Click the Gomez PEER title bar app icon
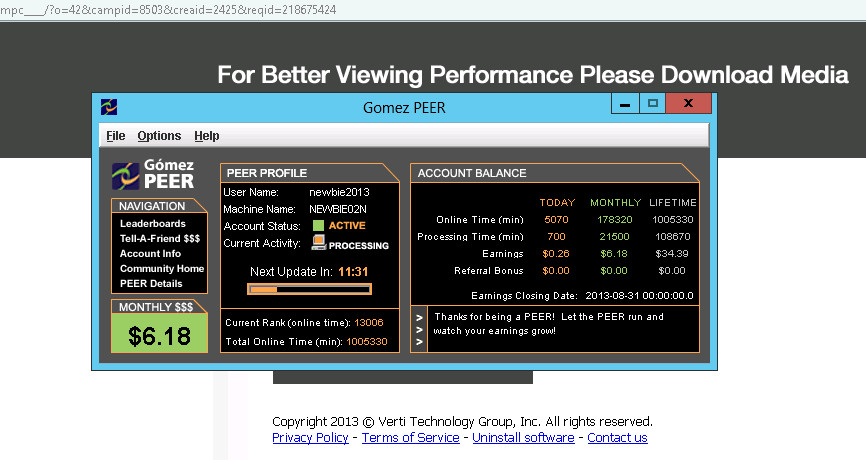 pos(109,107)
